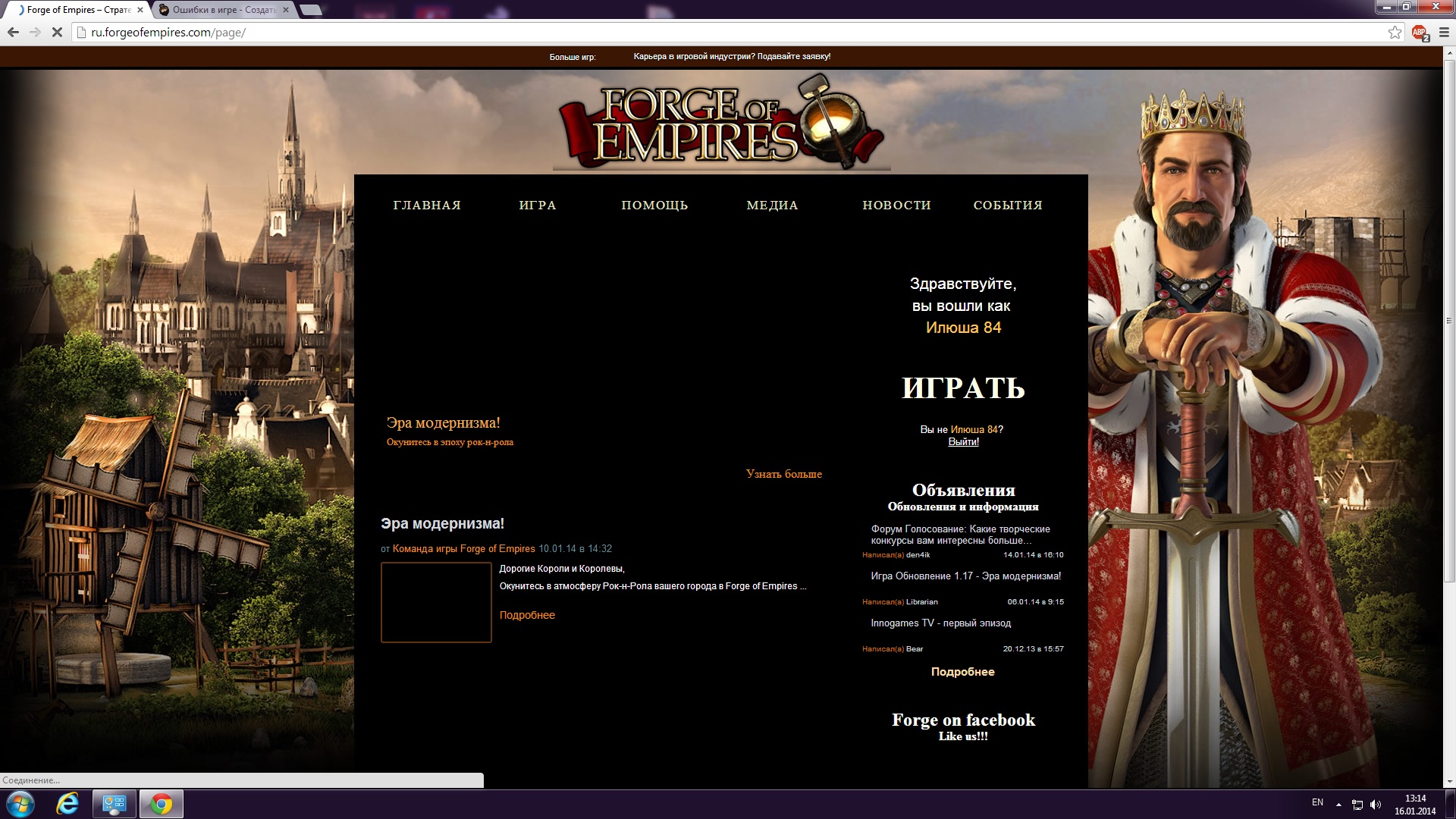Stop the page from loading
Viewport: 1456px width, 819px height.
click(56, 32)
